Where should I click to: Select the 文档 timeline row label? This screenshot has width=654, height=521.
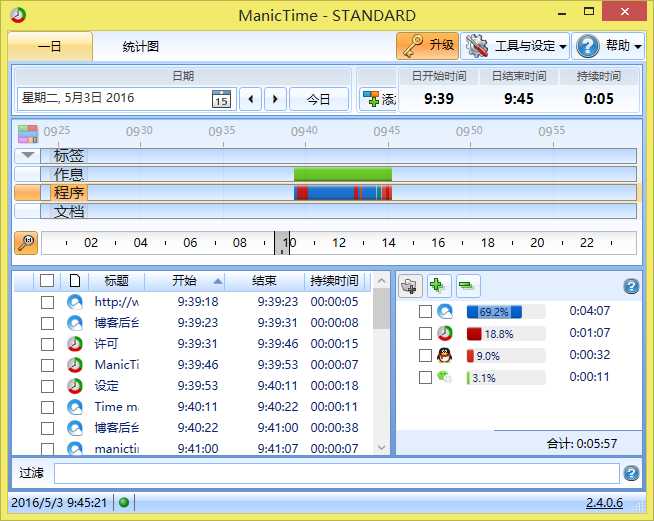(x=69, y=211)
